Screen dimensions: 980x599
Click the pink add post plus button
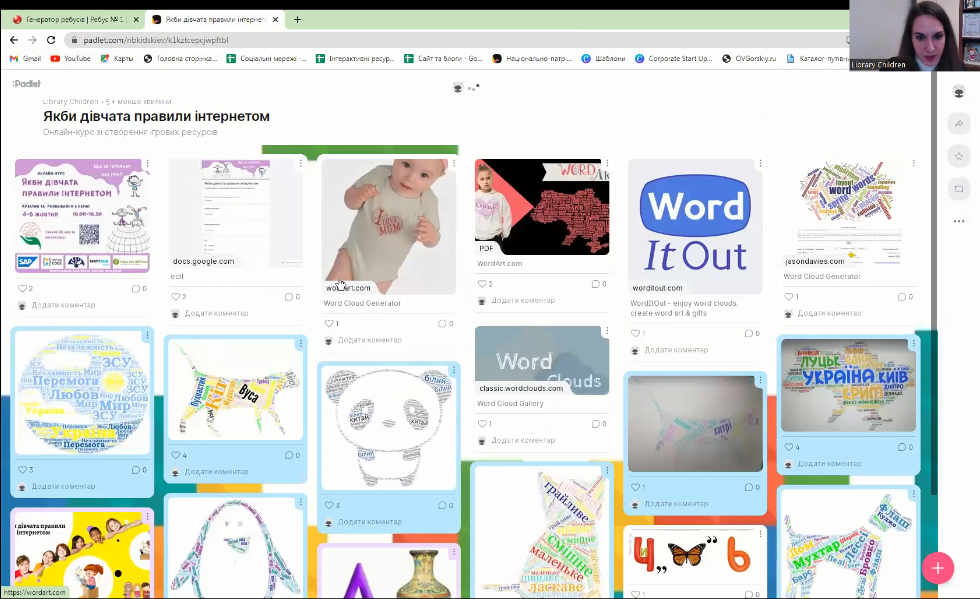(x=937, y=568)
